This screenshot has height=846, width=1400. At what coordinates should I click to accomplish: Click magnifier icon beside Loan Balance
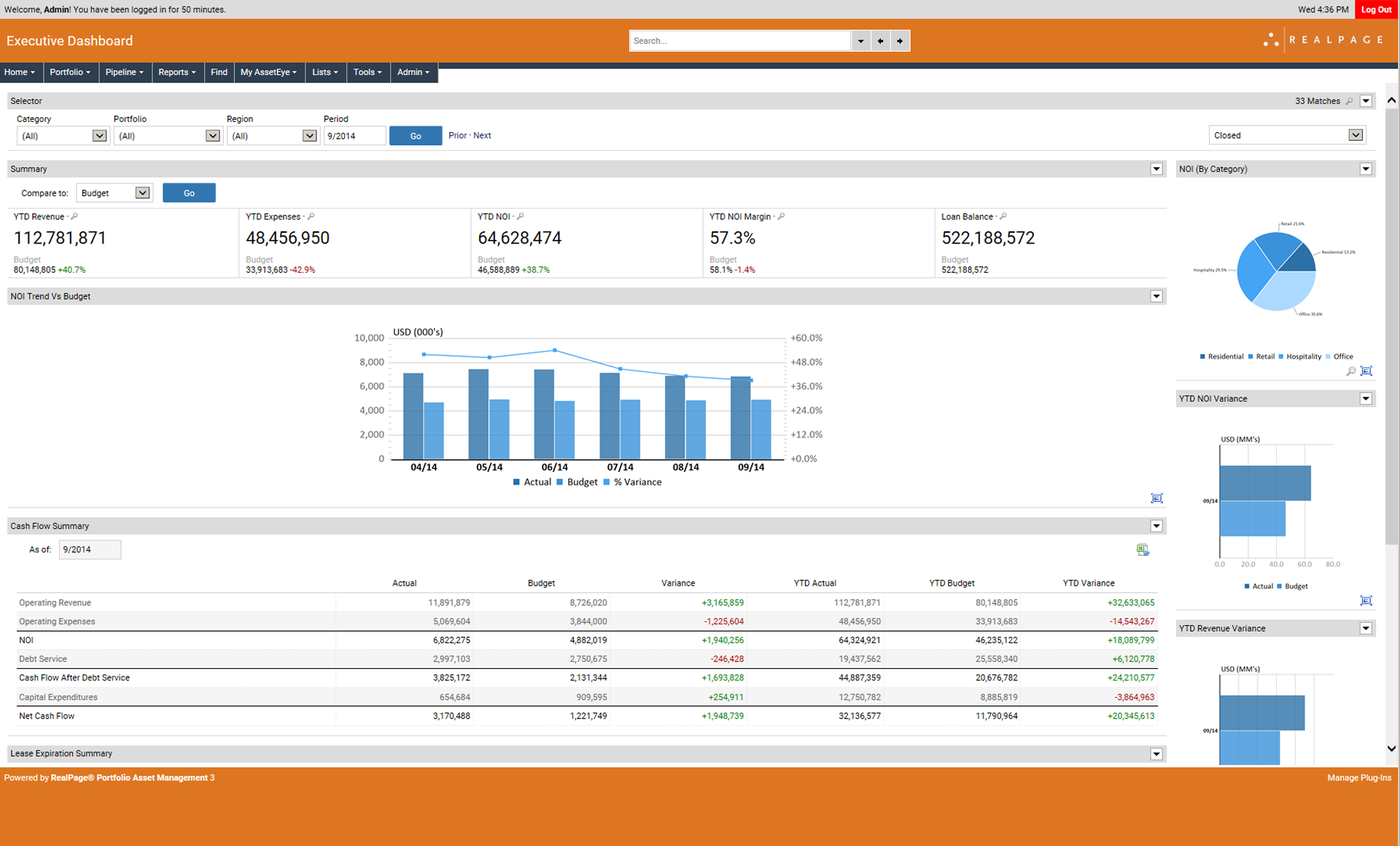1003,217
